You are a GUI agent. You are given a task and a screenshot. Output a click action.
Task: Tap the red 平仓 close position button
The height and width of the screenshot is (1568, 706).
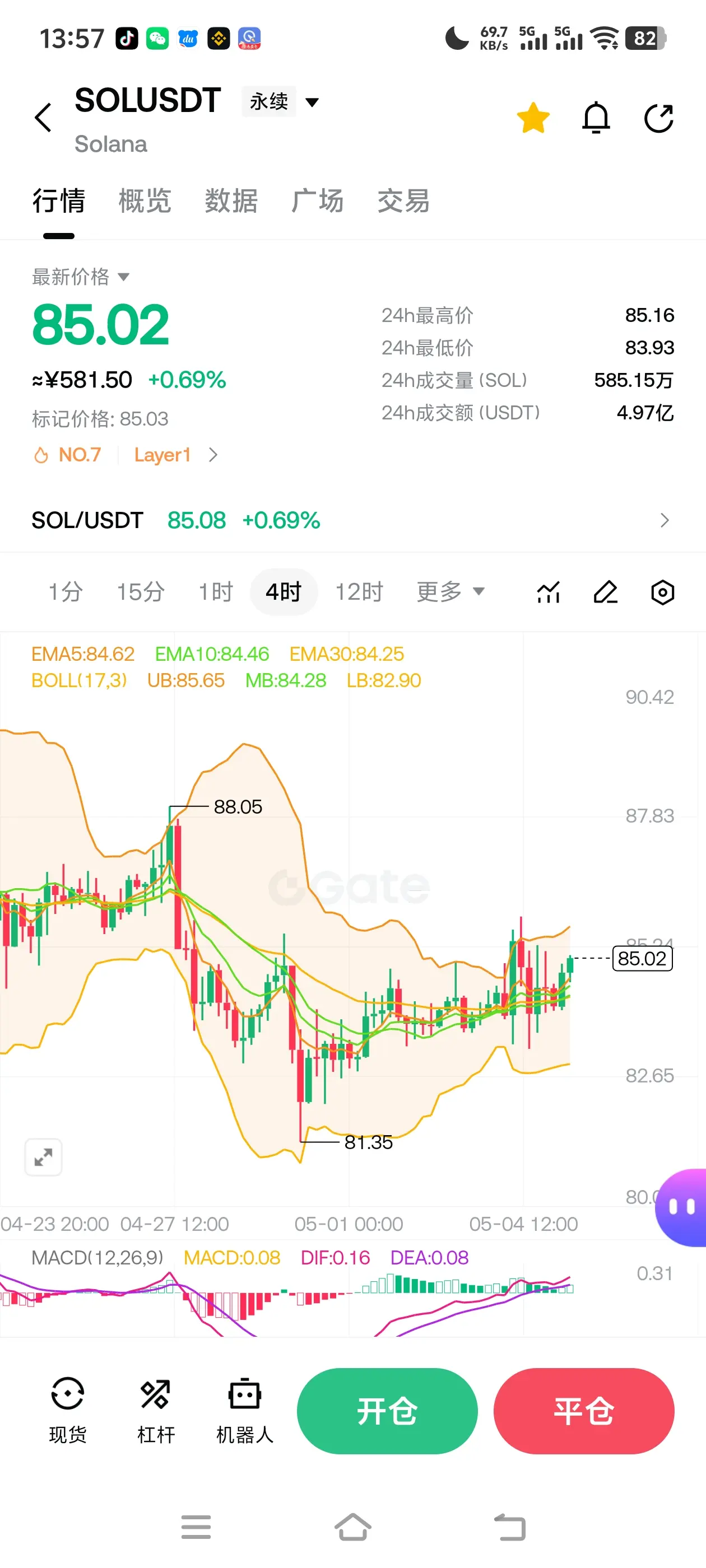(583, 1411)
